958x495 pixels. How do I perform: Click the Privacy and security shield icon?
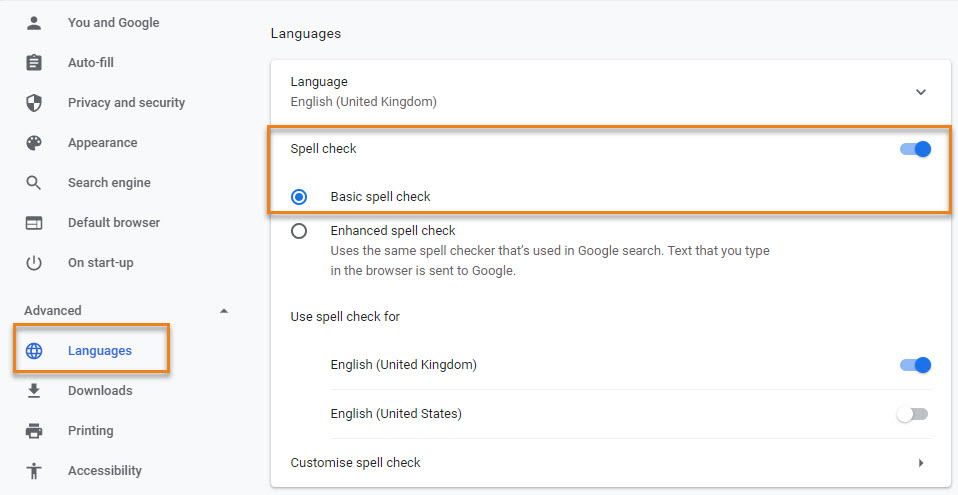pyautogui.click(x=34, y=103)
